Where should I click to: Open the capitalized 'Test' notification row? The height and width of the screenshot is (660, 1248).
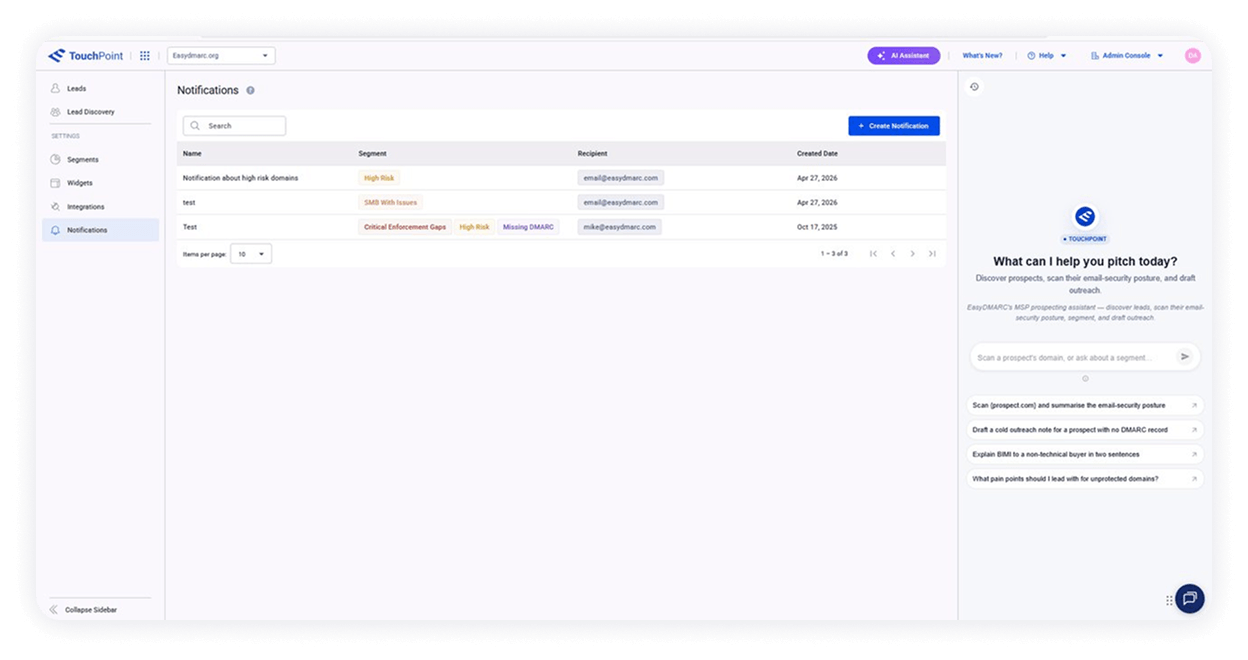(561, 227)
